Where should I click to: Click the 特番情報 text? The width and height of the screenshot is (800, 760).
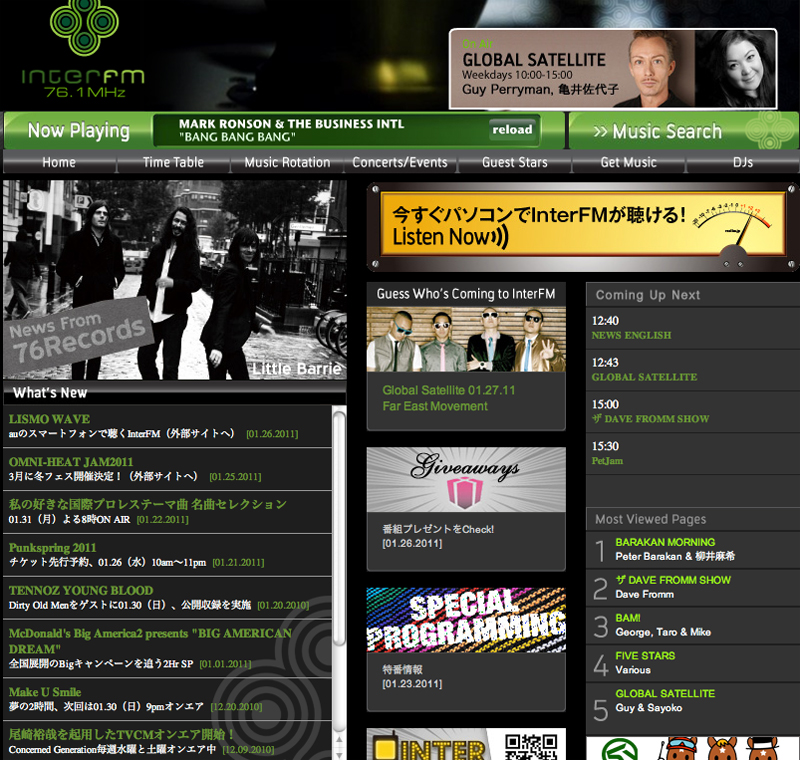[x=403, y=670]
